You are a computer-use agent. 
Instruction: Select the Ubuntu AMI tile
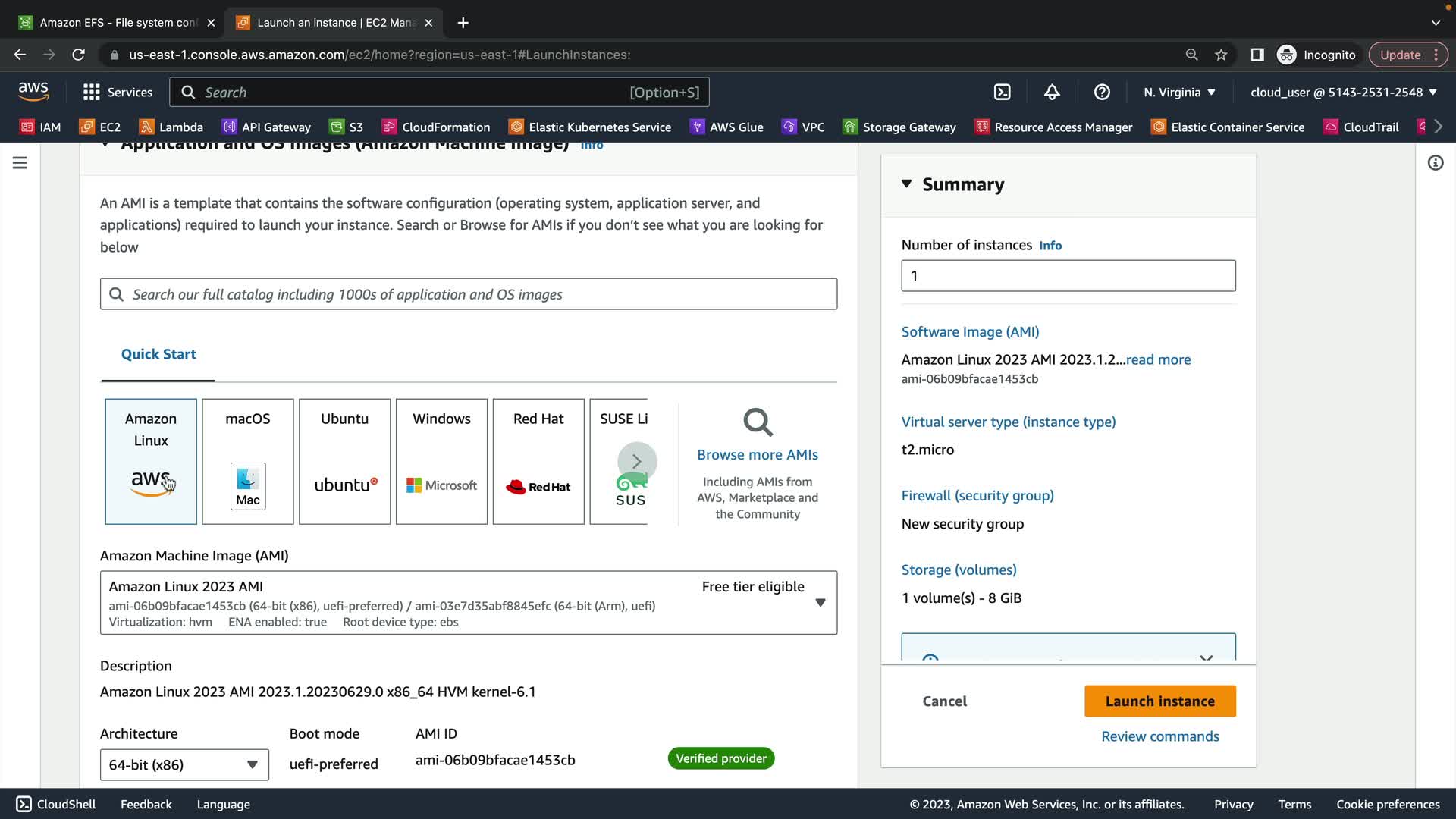(x=344, y=461)
